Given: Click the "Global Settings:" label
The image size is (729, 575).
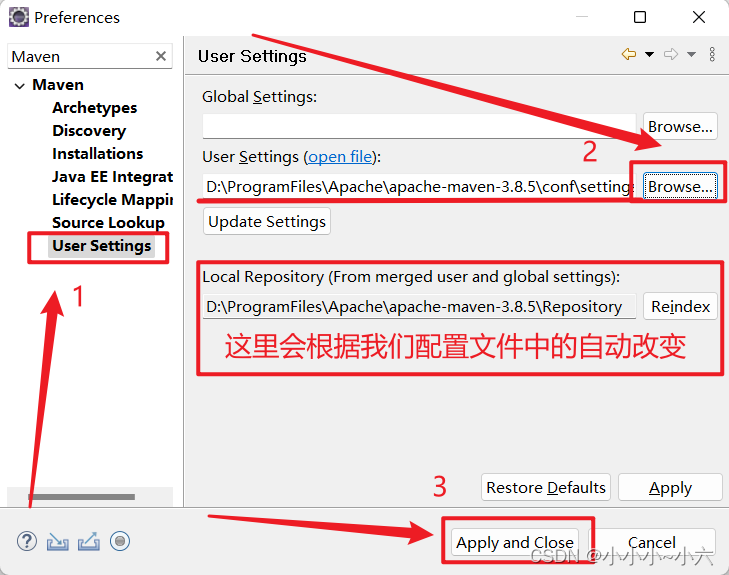Looking at the screenshot, I should click(x=259, y=97).
